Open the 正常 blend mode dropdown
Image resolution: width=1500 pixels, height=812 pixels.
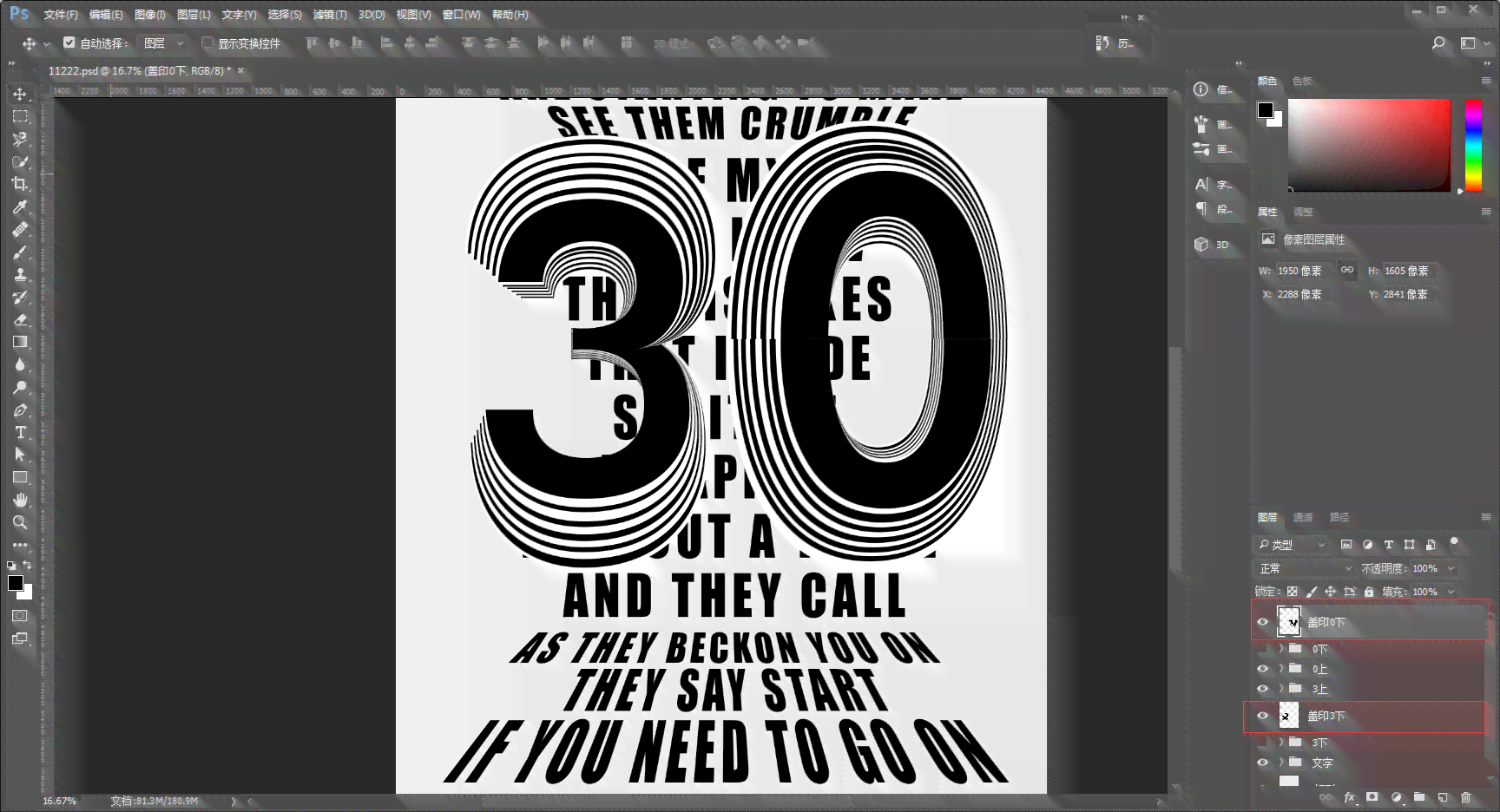click(x=1306, y=568)
